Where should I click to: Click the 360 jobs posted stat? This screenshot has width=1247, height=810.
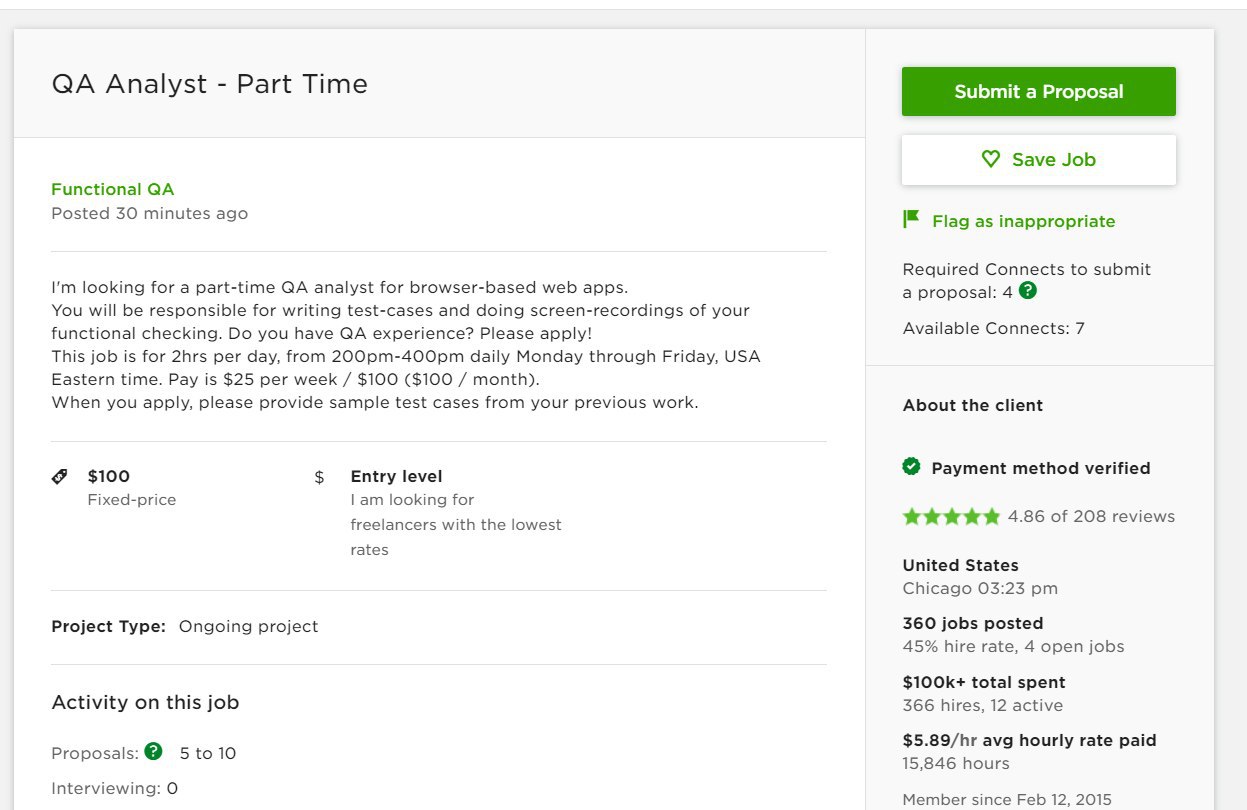pyautogui.click(x=973, y=623)
